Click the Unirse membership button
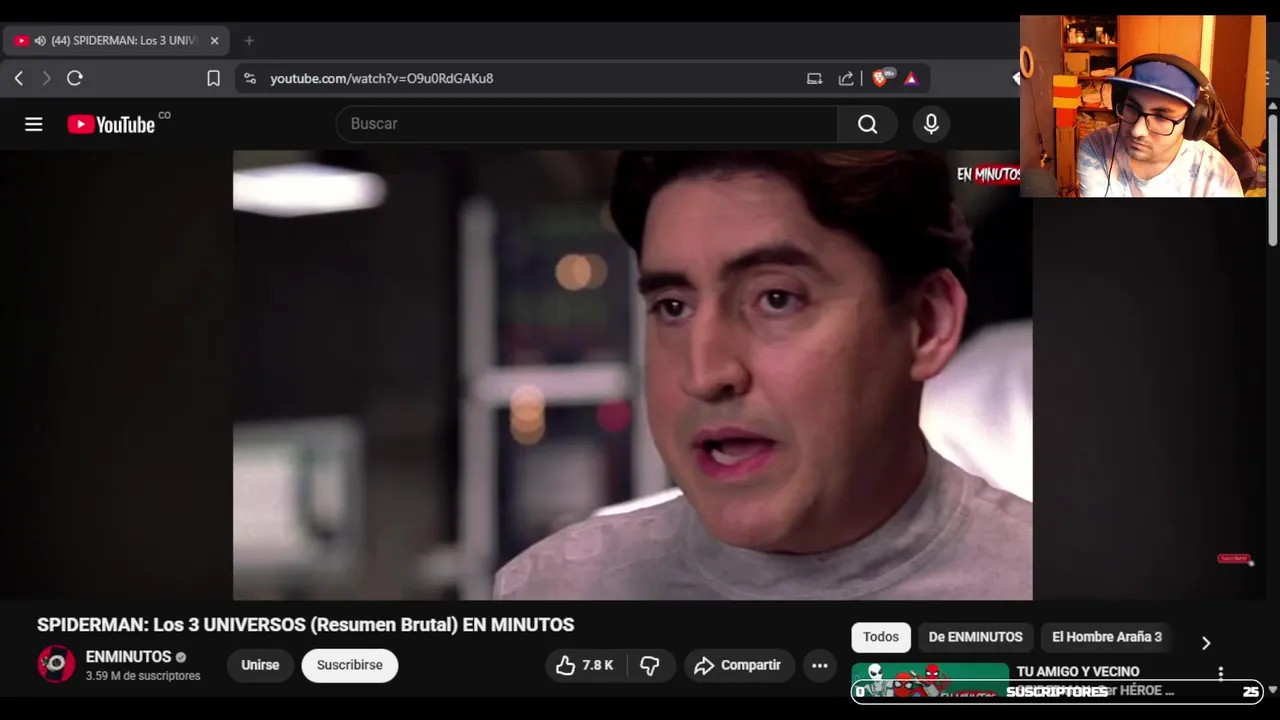This screenshot has width=1280, height=720. [x=260, y=665]
